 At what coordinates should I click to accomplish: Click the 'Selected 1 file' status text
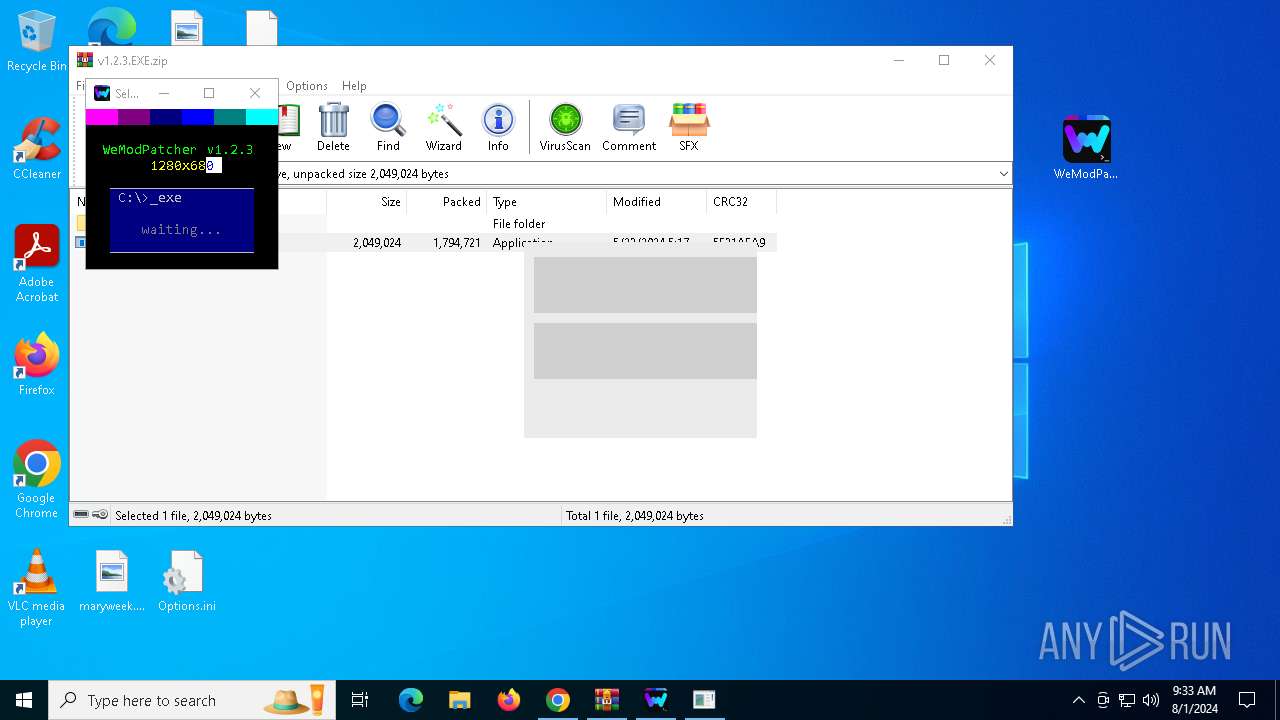[193, 516]
